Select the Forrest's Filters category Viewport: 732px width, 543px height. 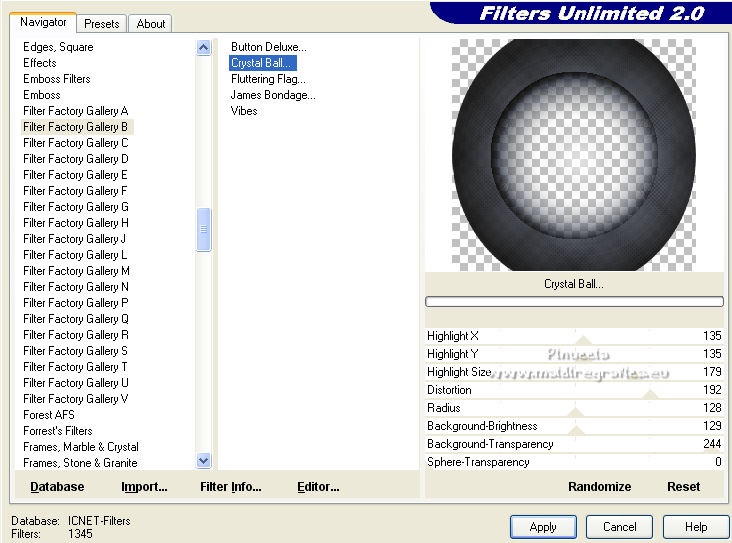coord(58,431)
